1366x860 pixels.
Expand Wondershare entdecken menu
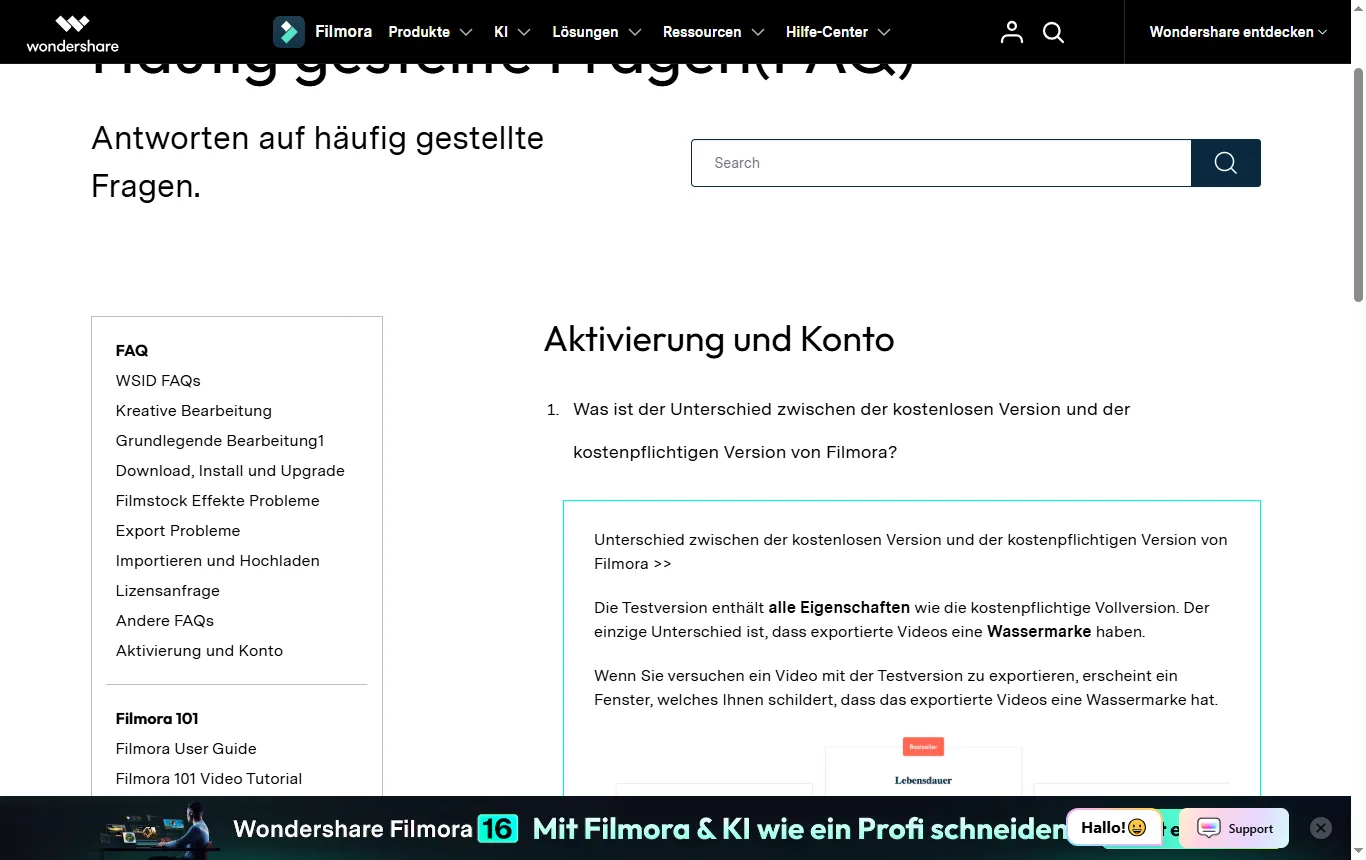point(1238,32)
